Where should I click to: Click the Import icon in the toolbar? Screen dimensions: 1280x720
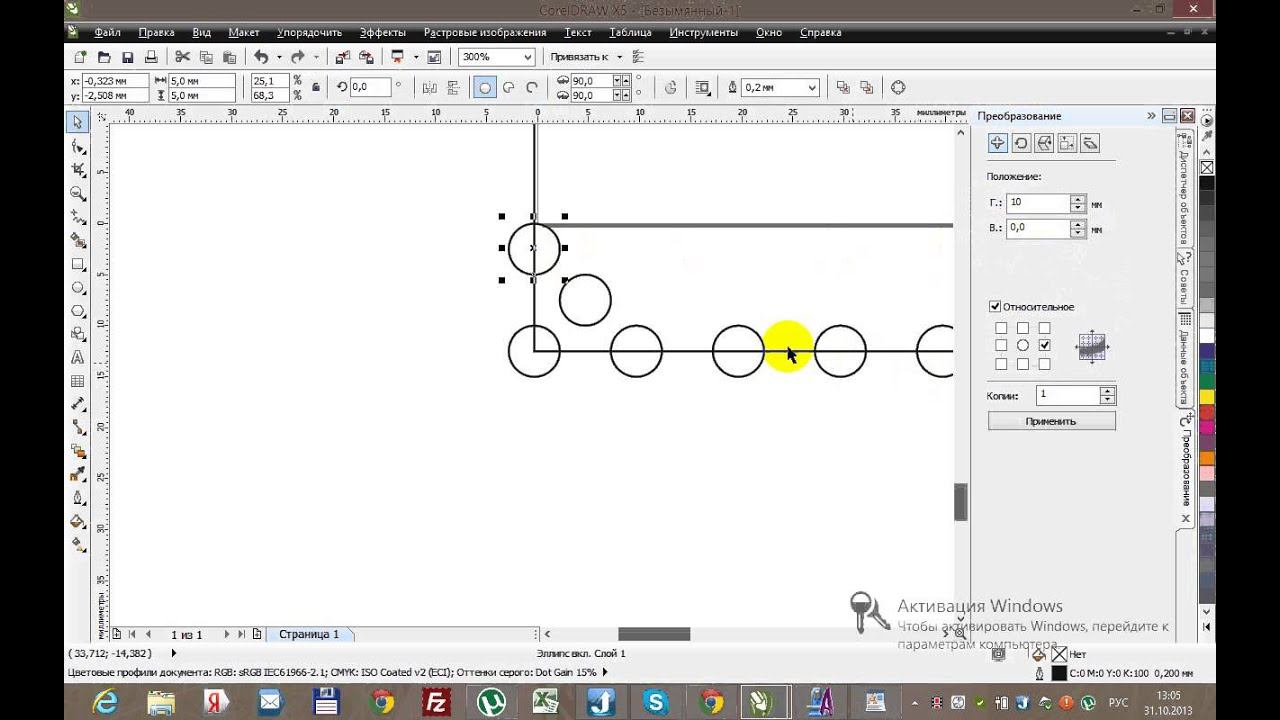coord(343,57)
